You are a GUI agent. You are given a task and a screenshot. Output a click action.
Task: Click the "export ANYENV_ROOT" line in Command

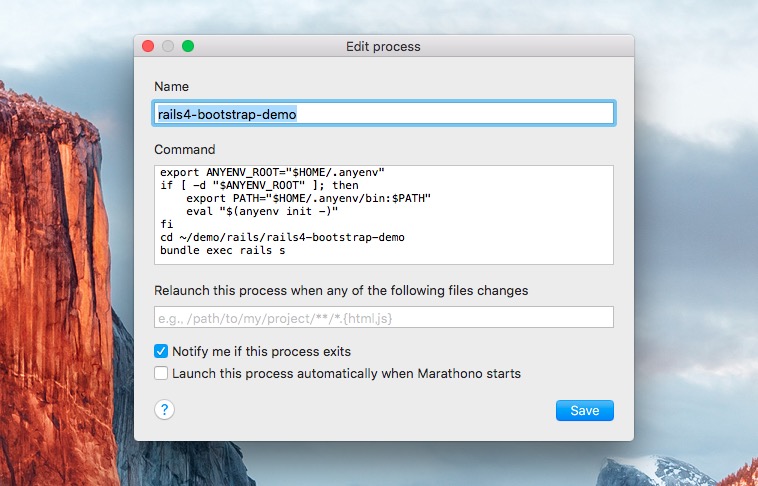coord(272,172)
